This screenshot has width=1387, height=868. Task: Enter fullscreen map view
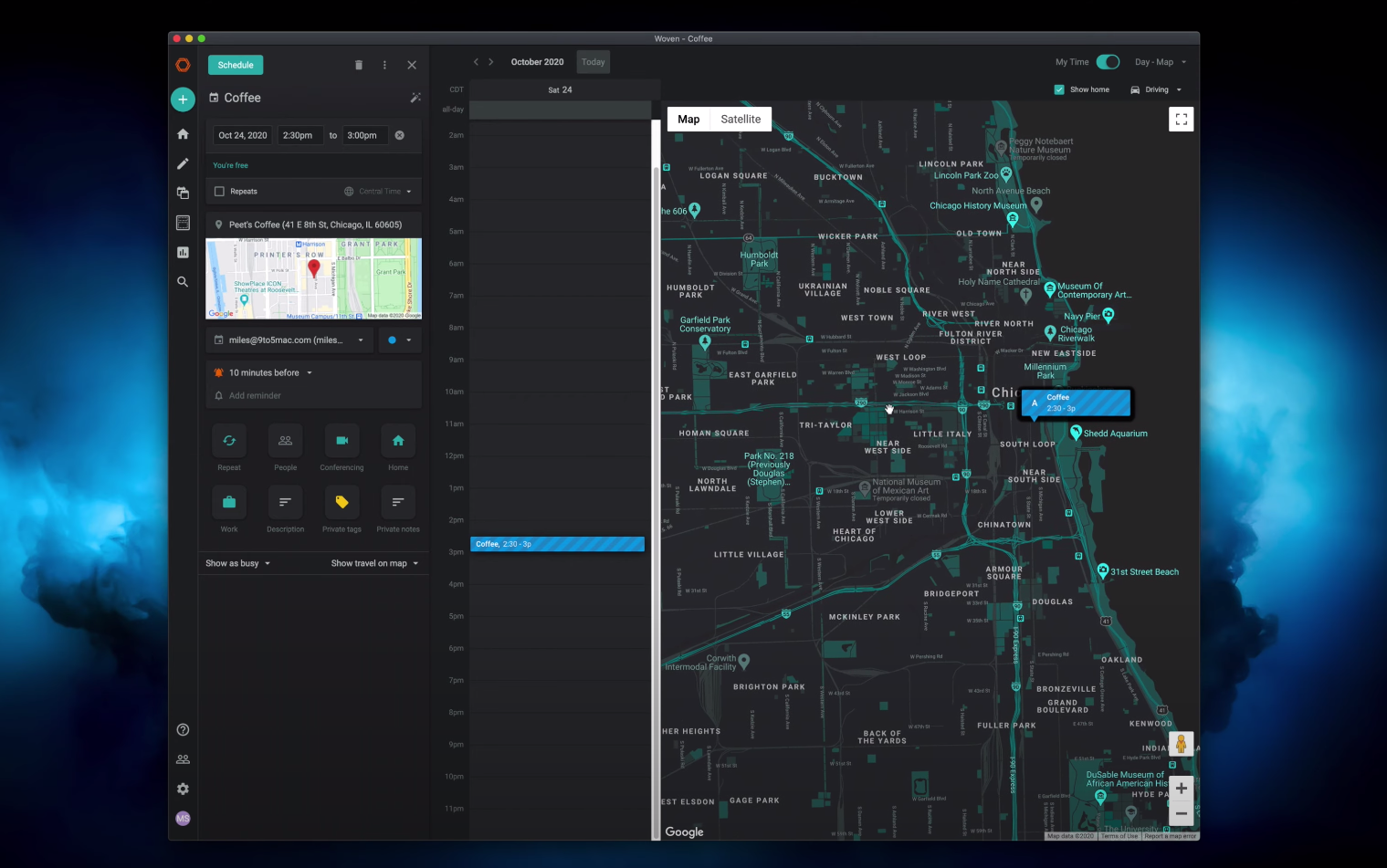point(1181,120)
